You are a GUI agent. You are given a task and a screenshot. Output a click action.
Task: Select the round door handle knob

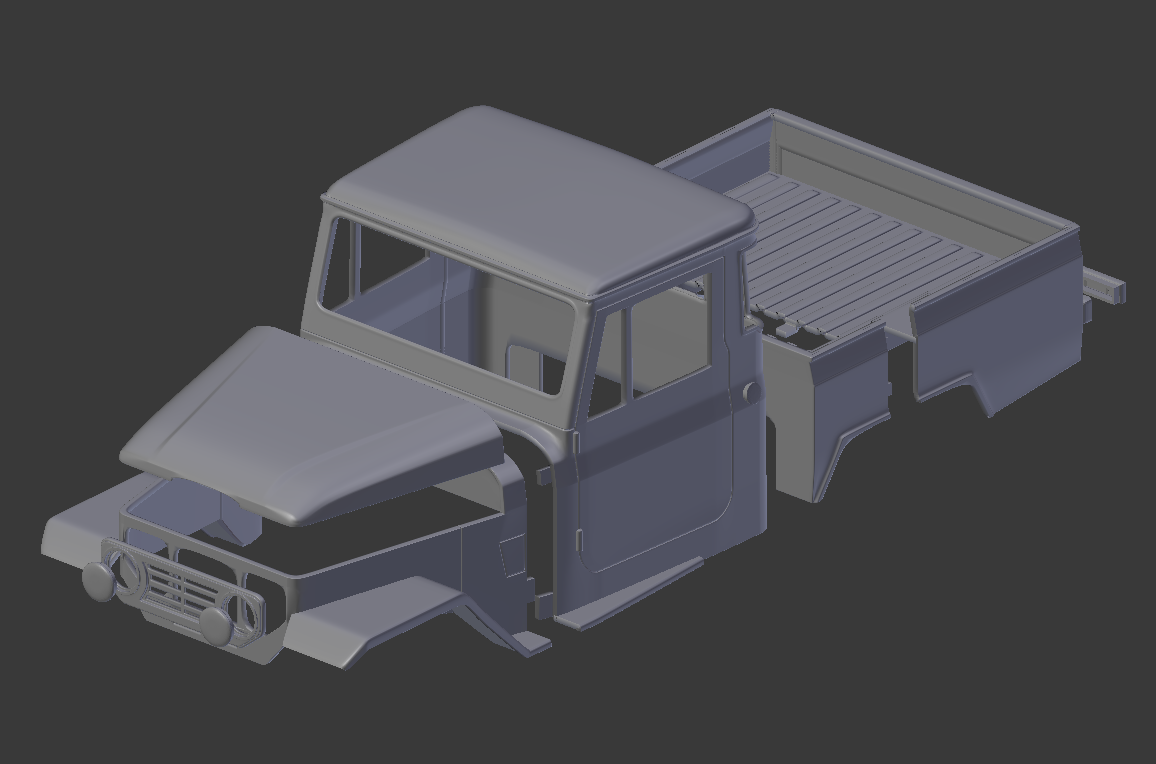751,392
